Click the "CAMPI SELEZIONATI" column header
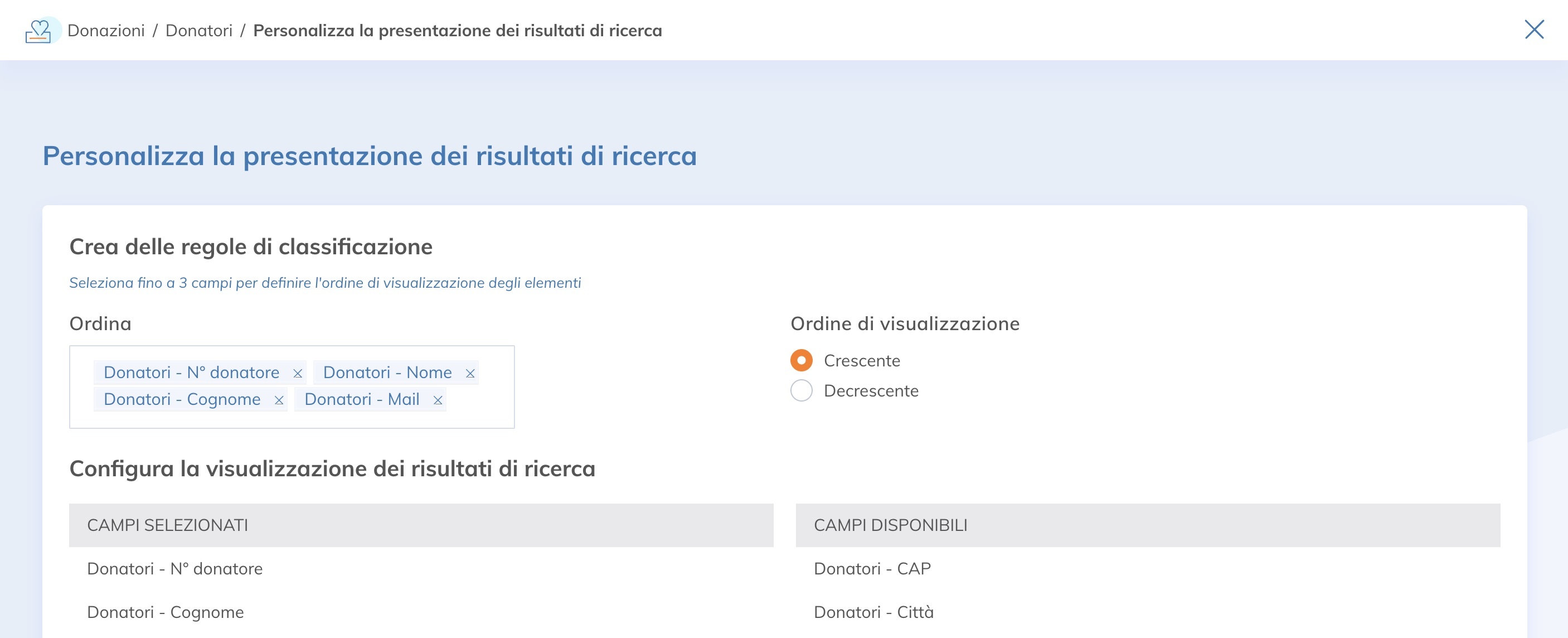This screenshot has height=638, width=1568. click(x=168, y=524)
